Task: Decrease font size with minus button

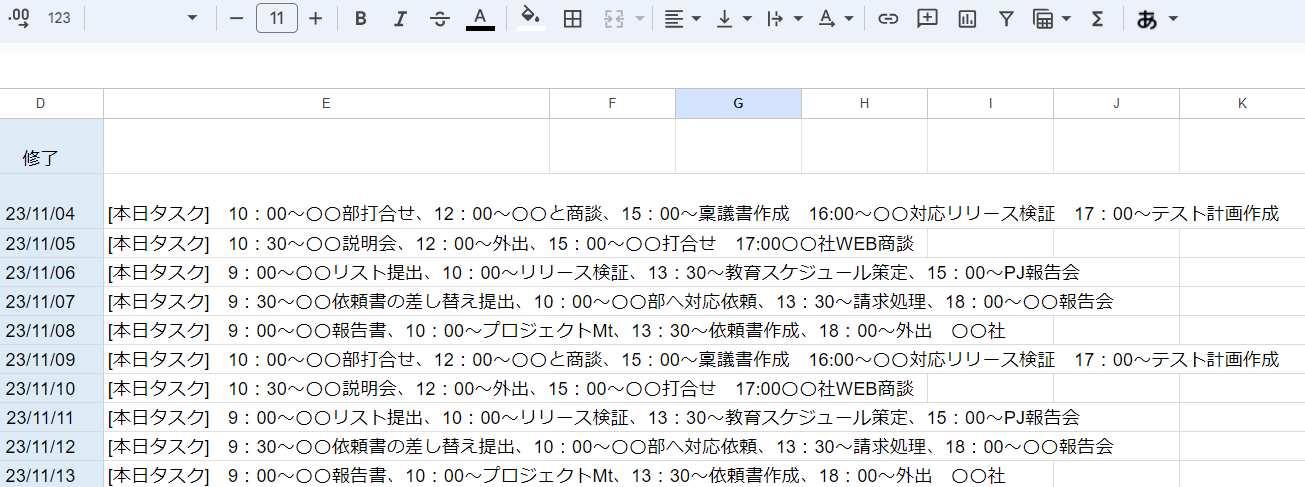Action: [236, 18]
